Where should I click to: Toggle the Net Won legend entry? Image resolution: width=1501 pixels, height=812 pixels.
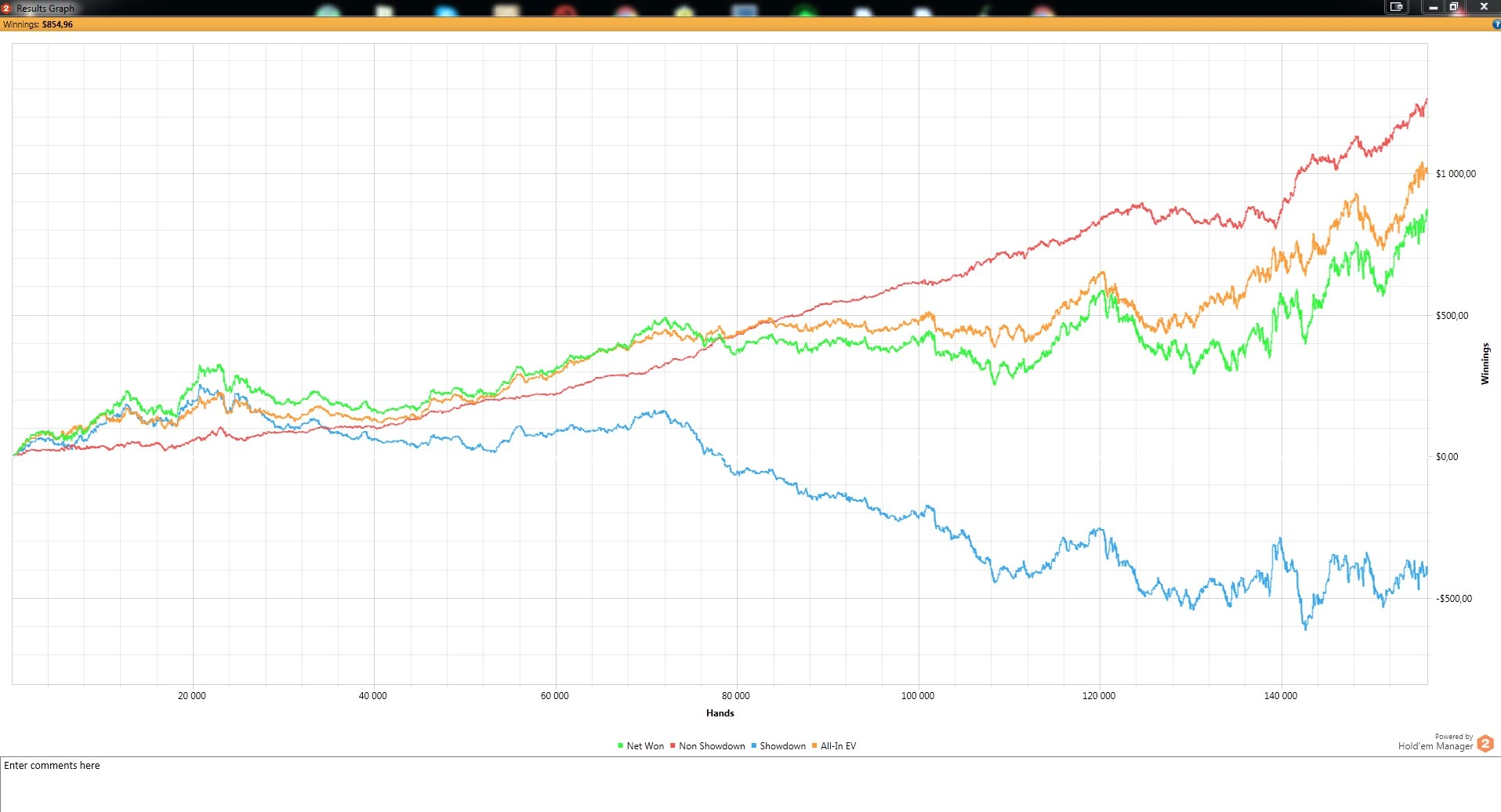click(x=640, y=746)
